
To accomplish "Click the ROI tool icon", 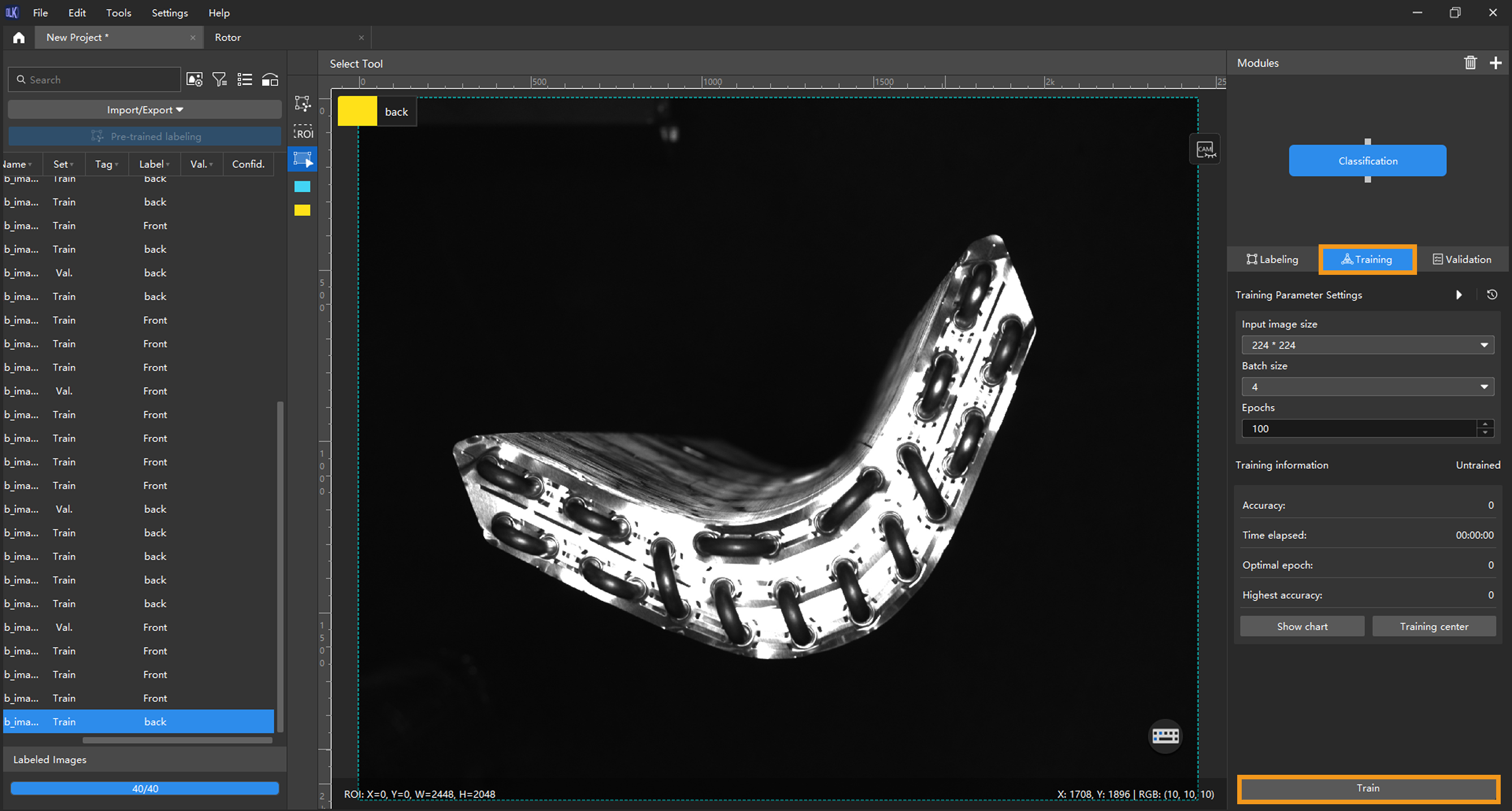I will click(303, 132).
